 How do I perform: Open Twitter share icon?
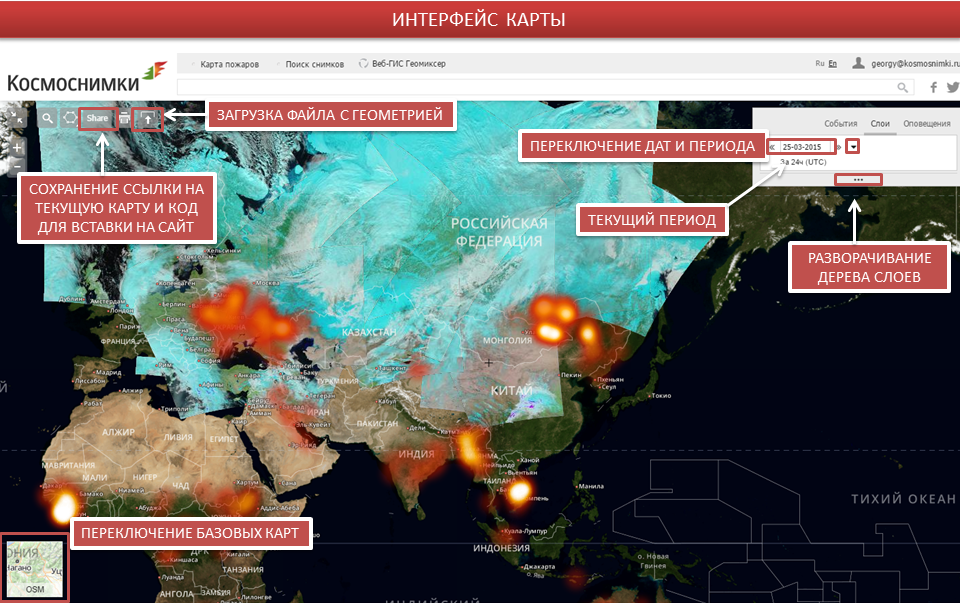[953, 88]
